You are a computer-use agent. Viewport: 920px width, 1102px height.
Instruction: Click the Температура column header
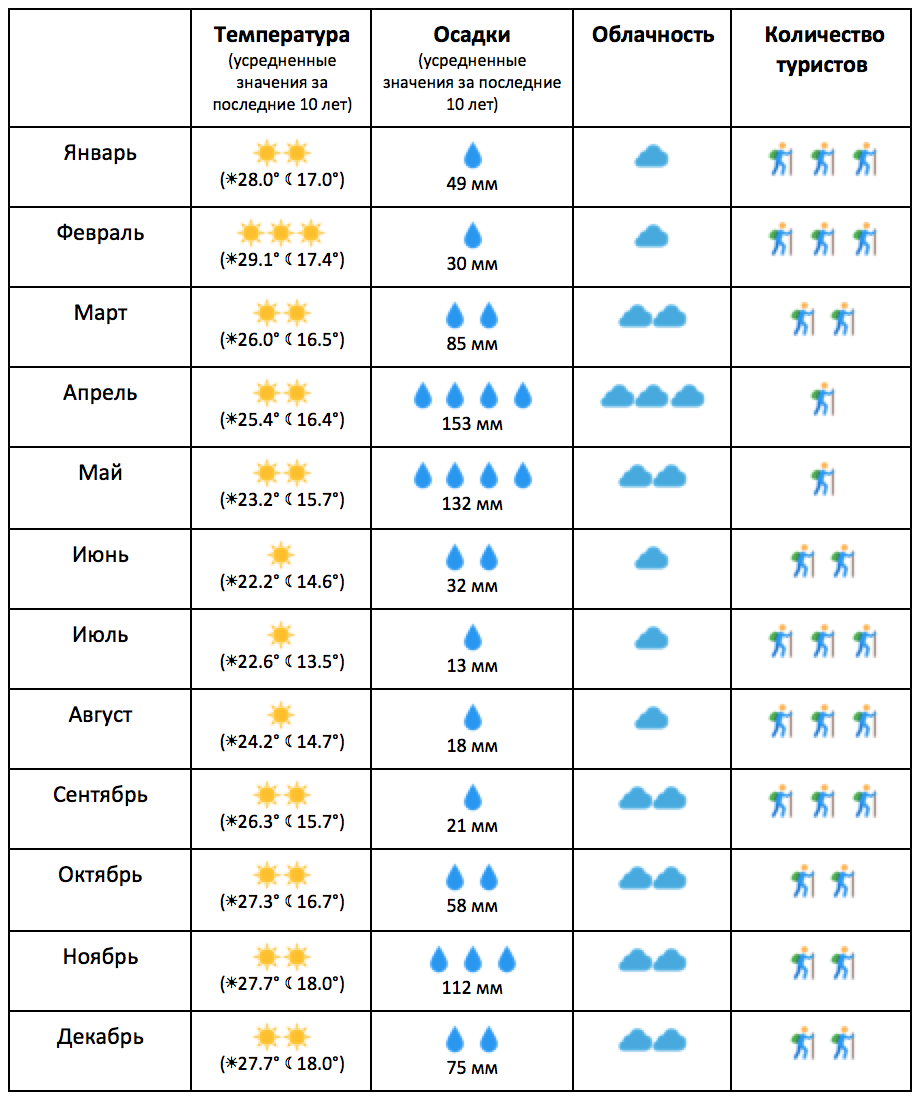tap(282, 34)
